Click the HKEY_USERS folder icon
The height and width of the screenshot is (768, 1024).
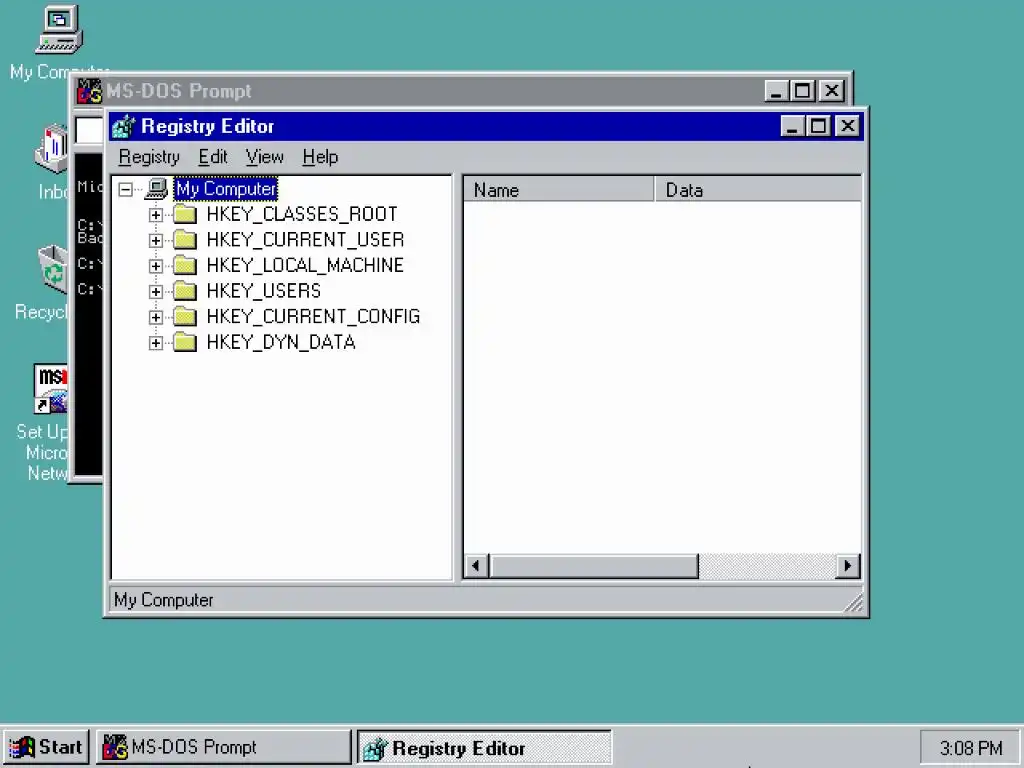[x=185, y=290]
